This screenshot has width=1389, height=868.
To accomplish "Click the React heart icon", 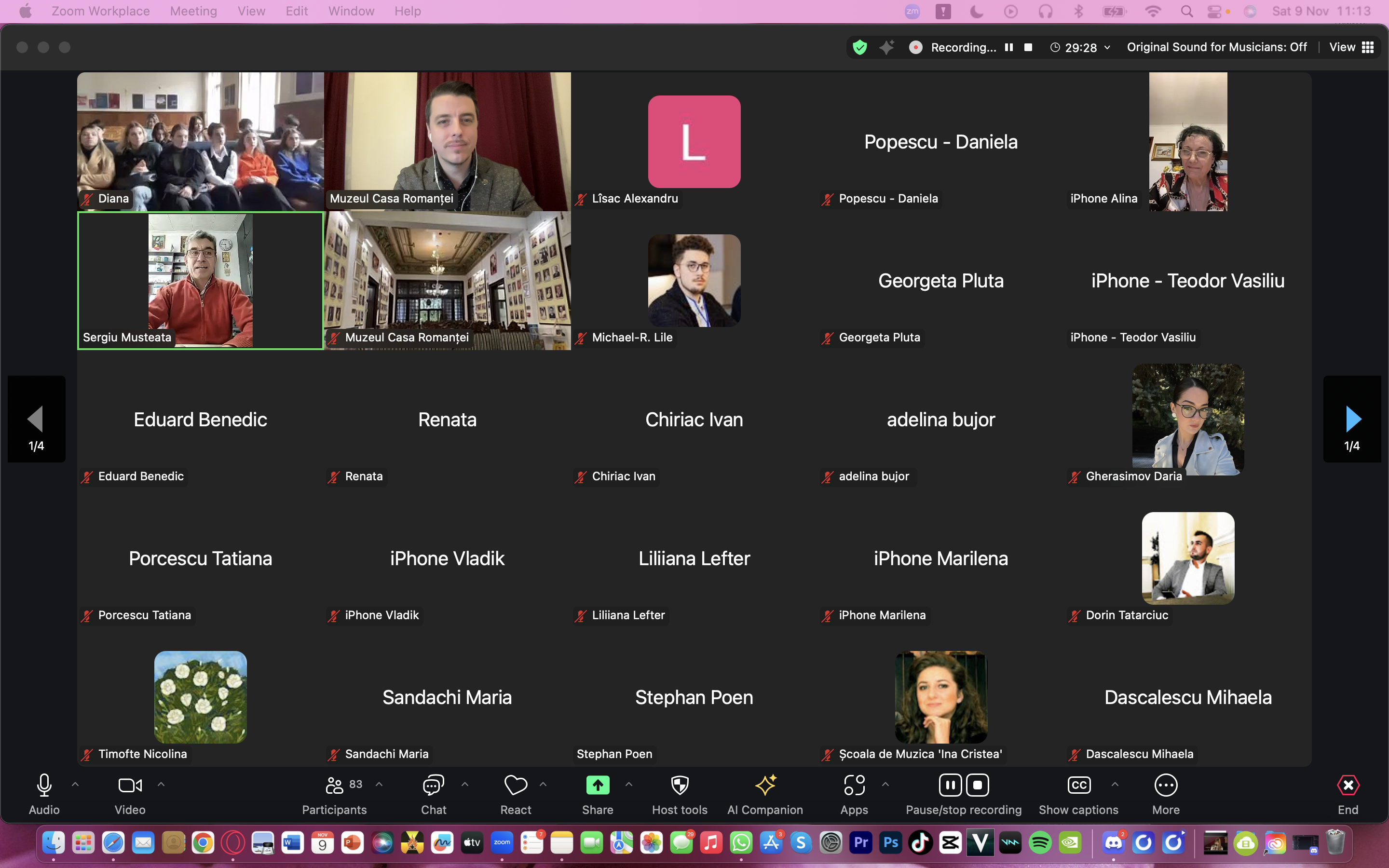I will pos(516,786).
